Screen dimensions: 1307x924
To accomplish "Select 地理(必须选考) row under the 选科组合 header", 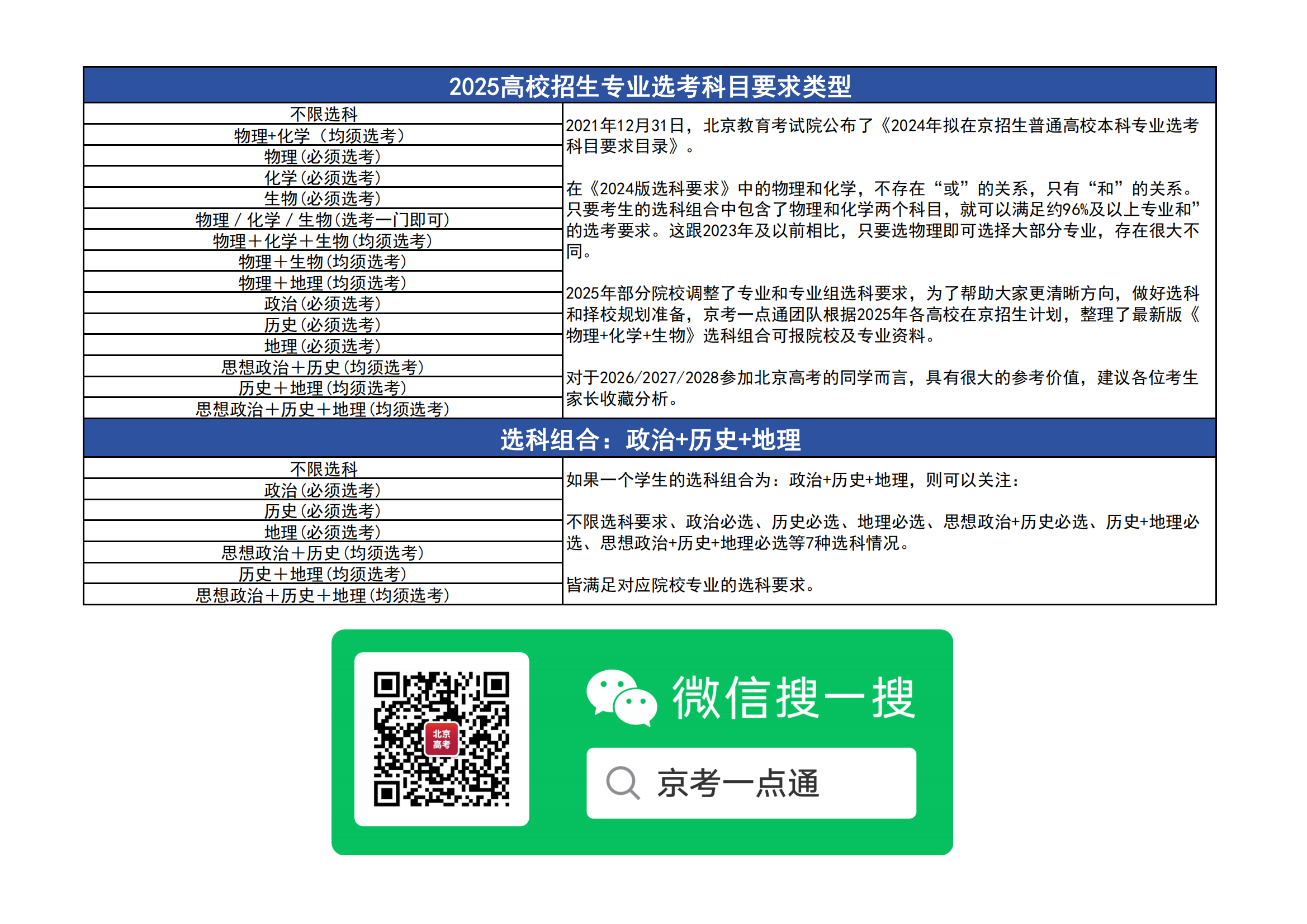I will click(323, 532).
